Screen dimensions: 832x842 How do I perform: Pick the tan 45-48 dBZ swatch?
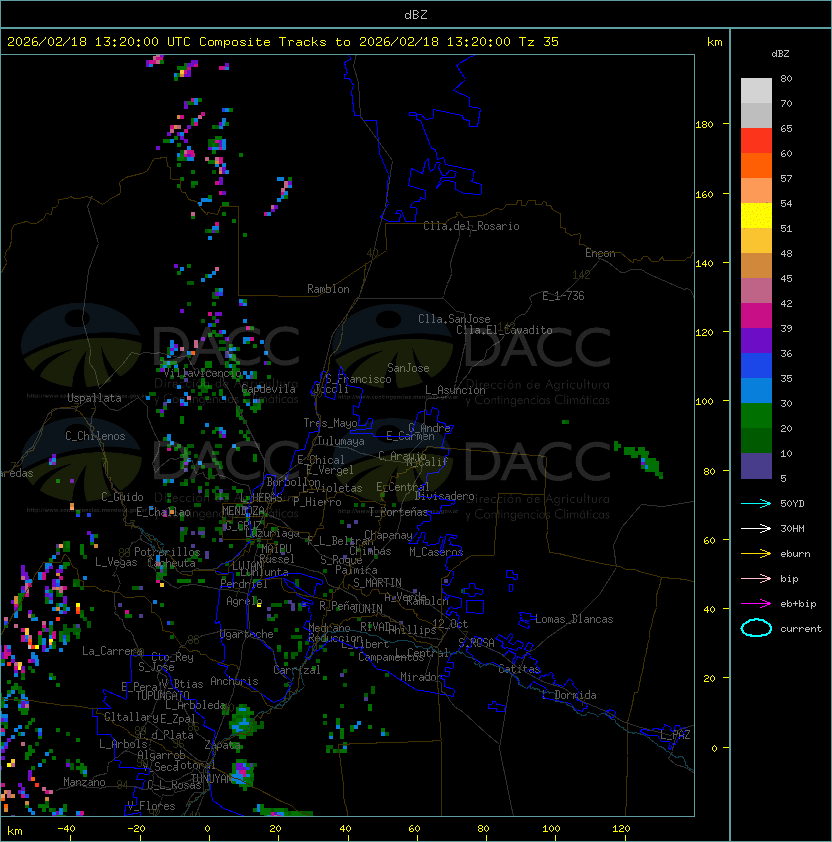tap(756, 265)
